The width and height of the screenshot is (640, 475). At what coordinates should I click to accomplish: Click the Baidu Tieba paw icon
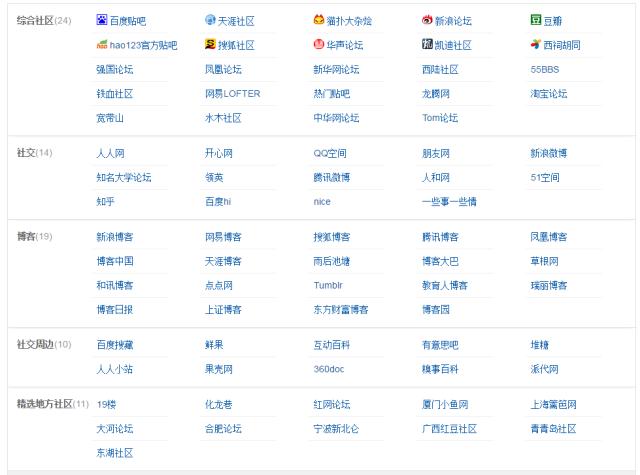pyautogui.click(x=102, y=20)
